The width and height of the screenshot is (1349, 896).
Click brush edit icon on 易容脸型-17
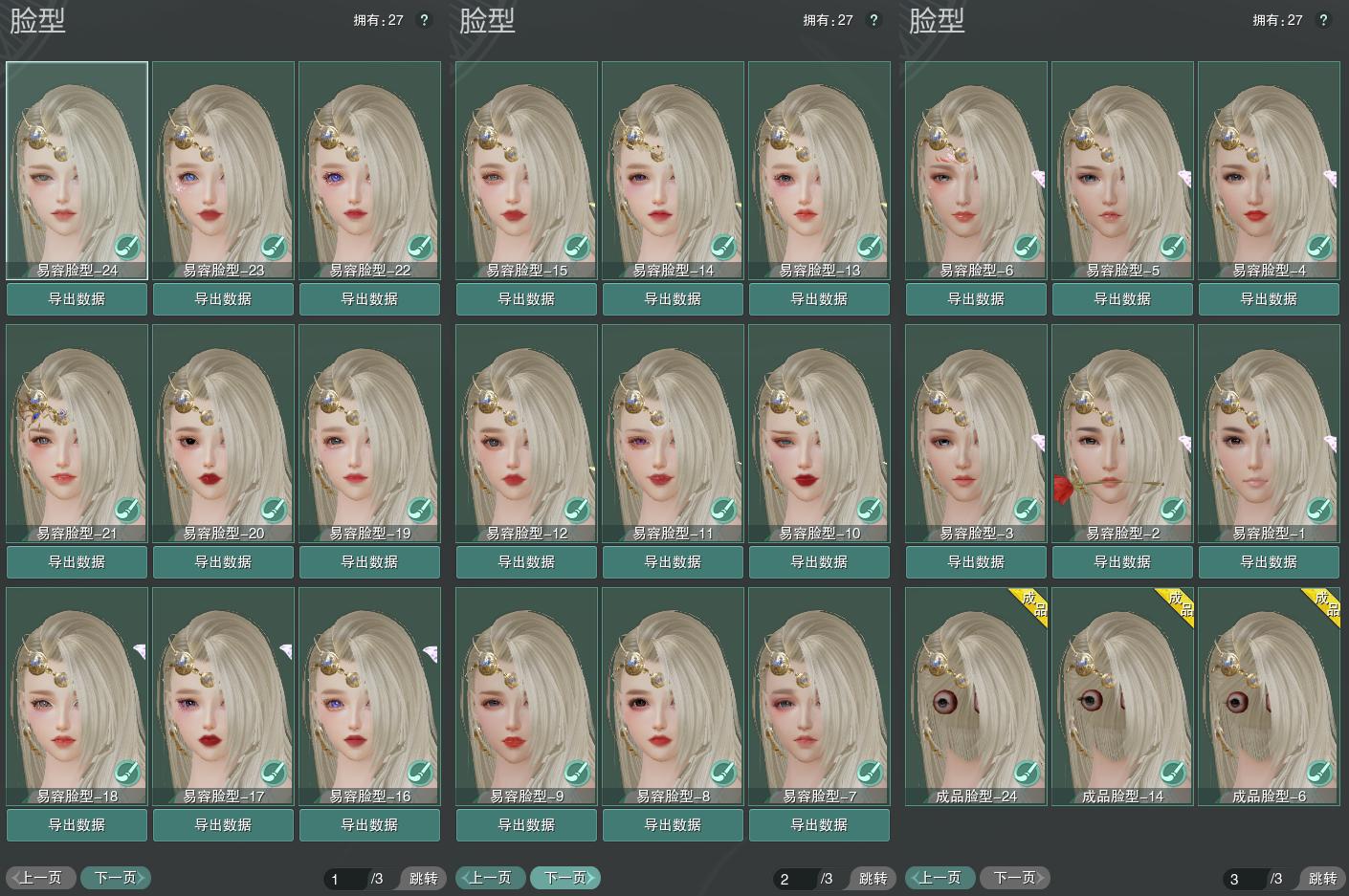point(274,774)
